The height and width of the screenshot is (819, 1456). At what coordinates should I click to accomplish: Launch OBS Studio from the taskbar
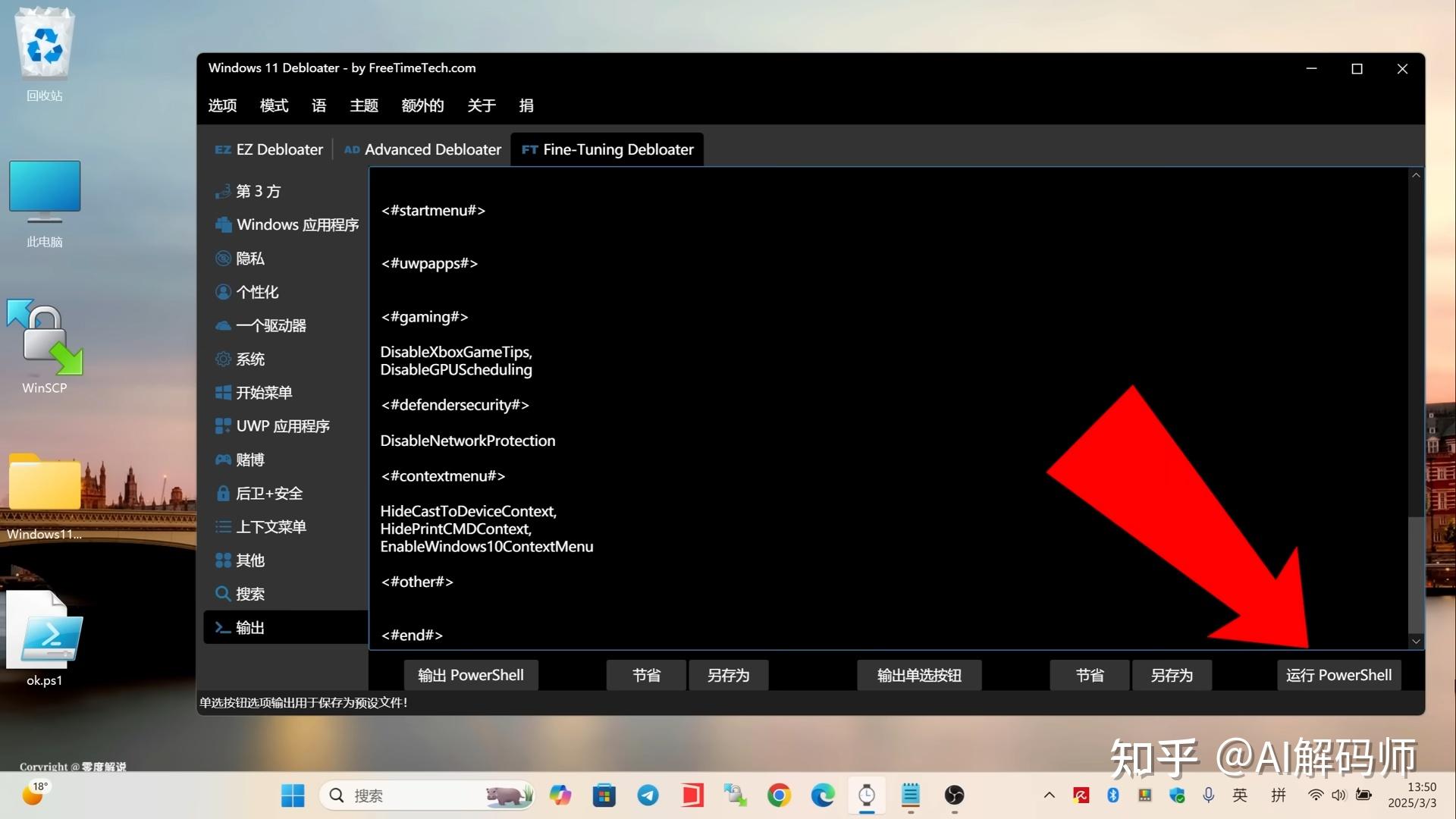[x=953, y=795]
